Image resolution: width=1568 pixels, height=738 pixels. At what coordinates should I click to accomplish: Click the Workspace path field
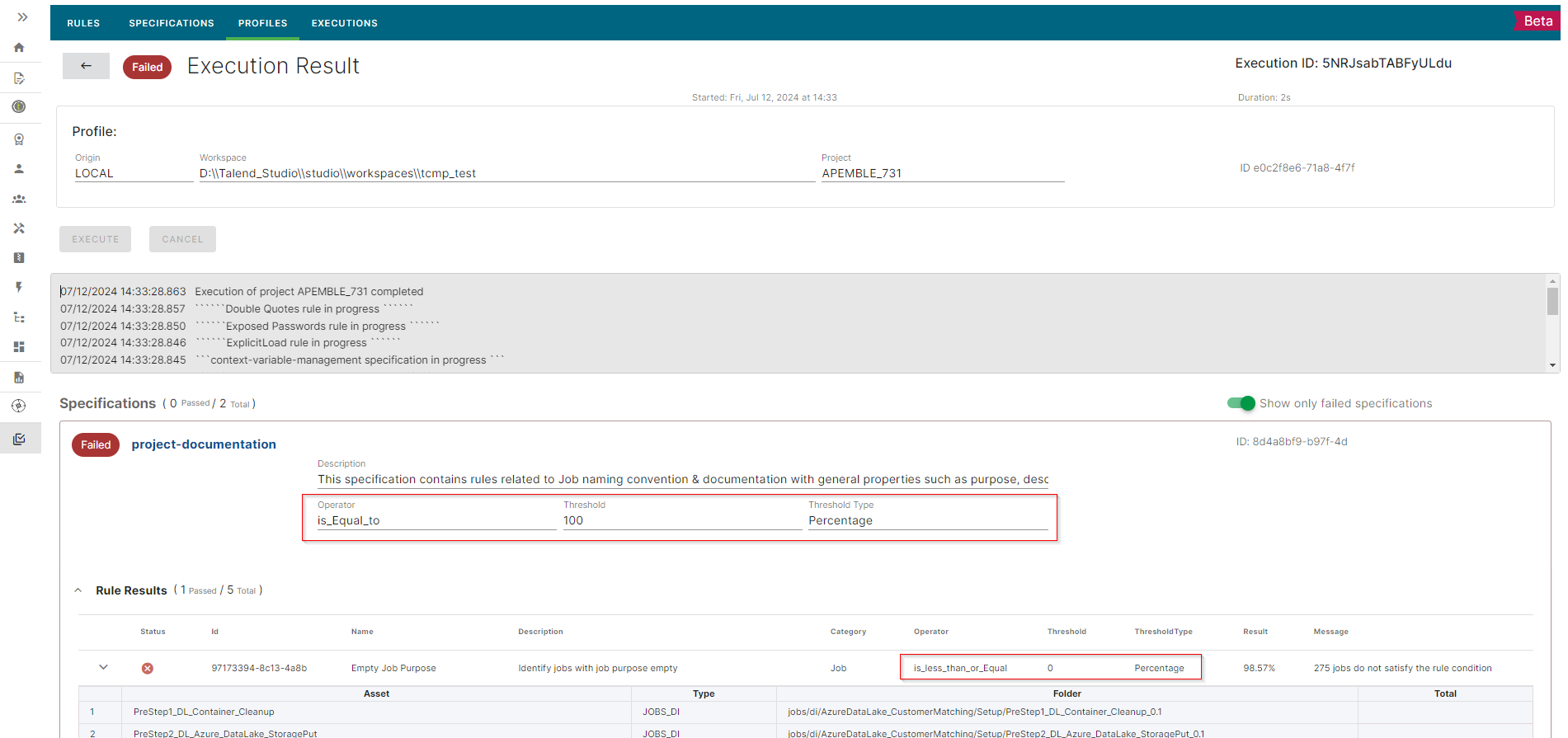pyautogui.click(x=506, y=173)
